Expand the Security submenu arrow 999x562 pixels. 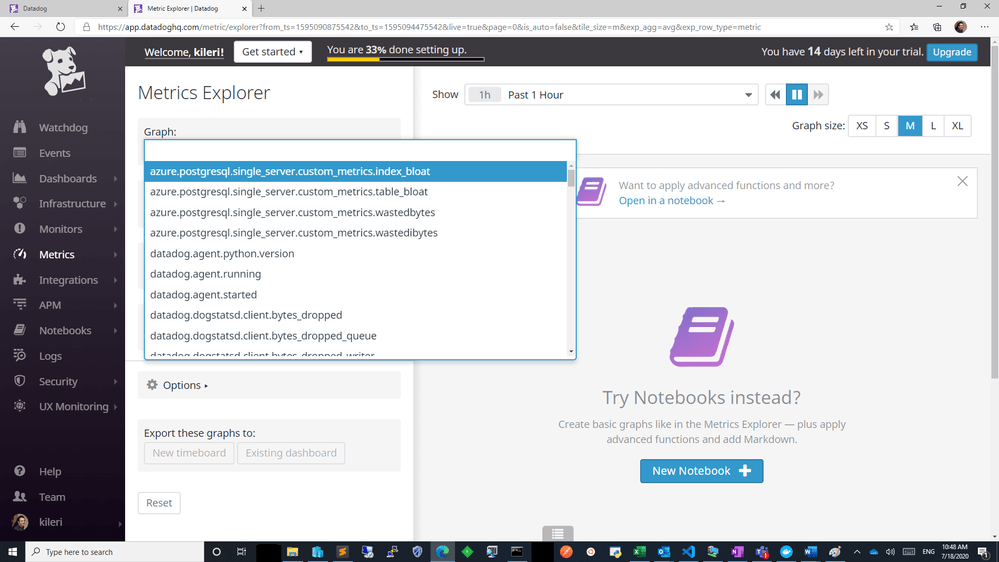point(115,381)
